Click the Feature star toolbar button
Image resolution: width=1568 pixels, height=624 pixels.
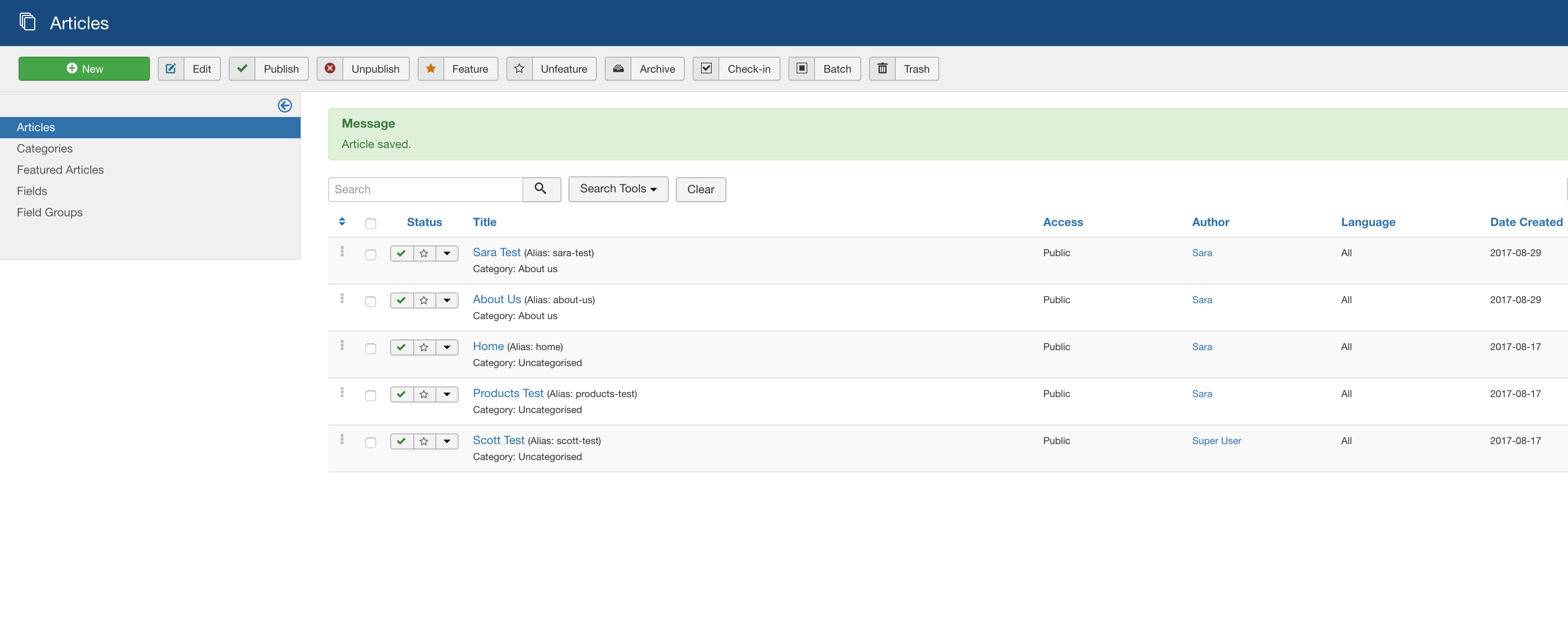pos(457,69)
